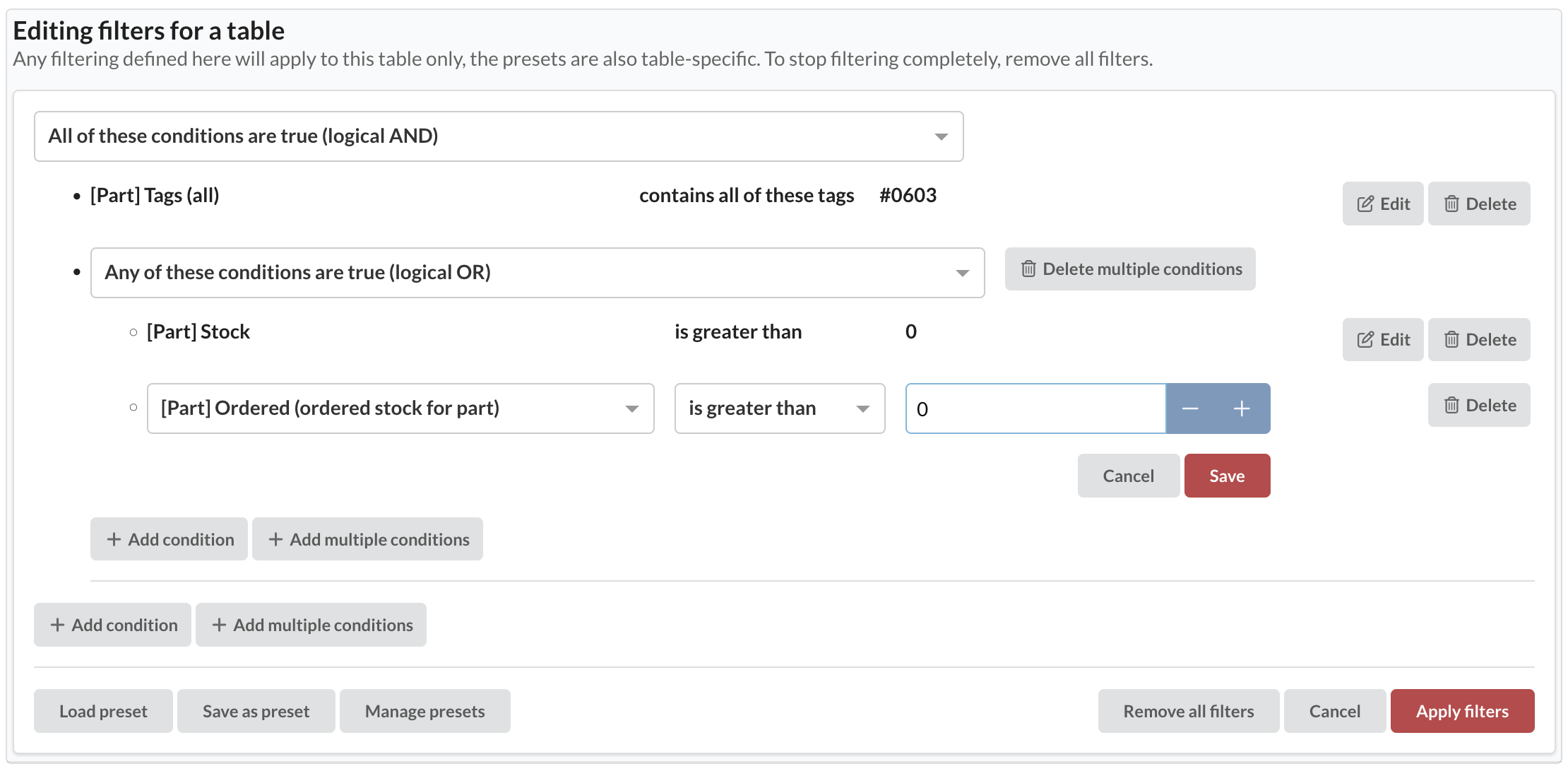Click Load preset
This screenshot has width=1568, height=776.
click(x=103, y=711)
